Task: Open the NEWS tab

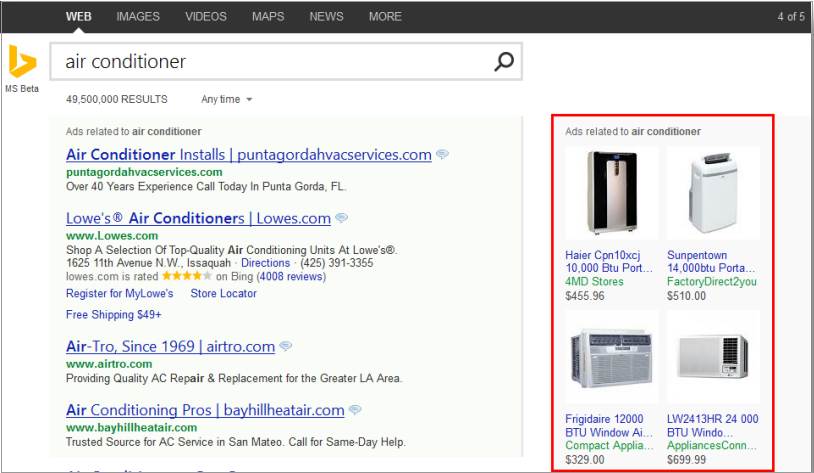Action: click(326, 17)
